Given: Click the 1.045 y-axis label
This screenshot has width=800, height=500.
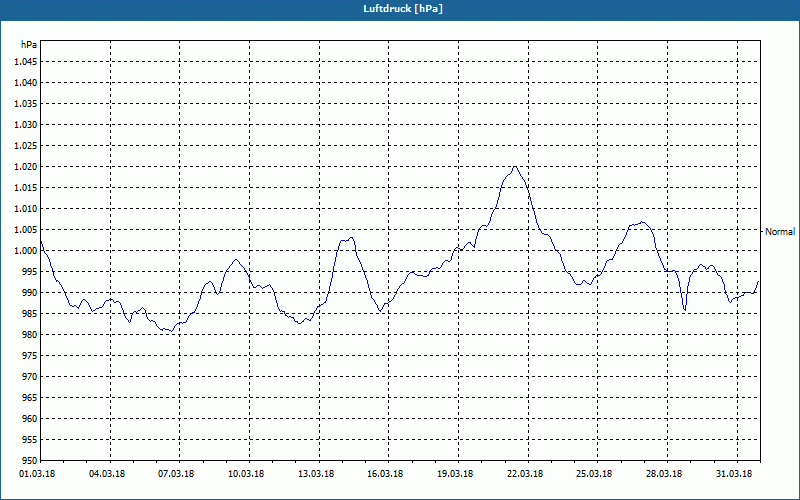Looking at the screenshot, I should tap(26, 62).
